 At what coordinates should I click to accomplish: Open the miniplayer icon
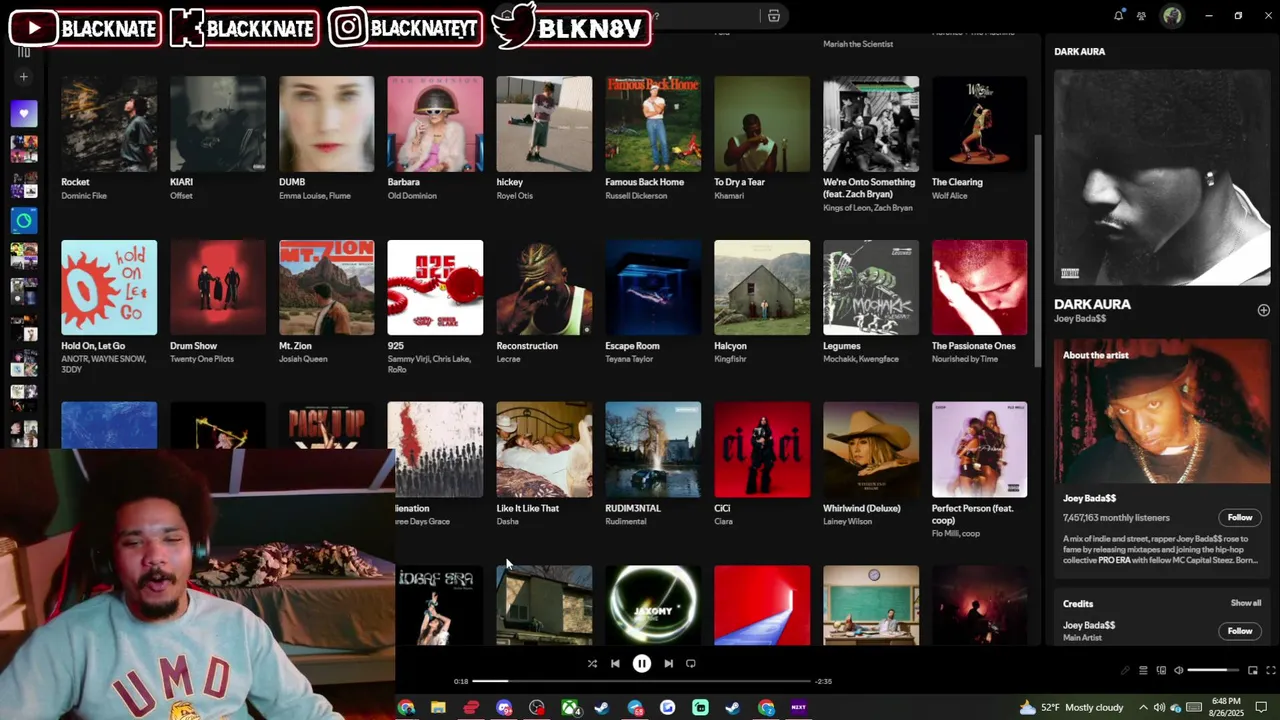tap(1252, 670)
